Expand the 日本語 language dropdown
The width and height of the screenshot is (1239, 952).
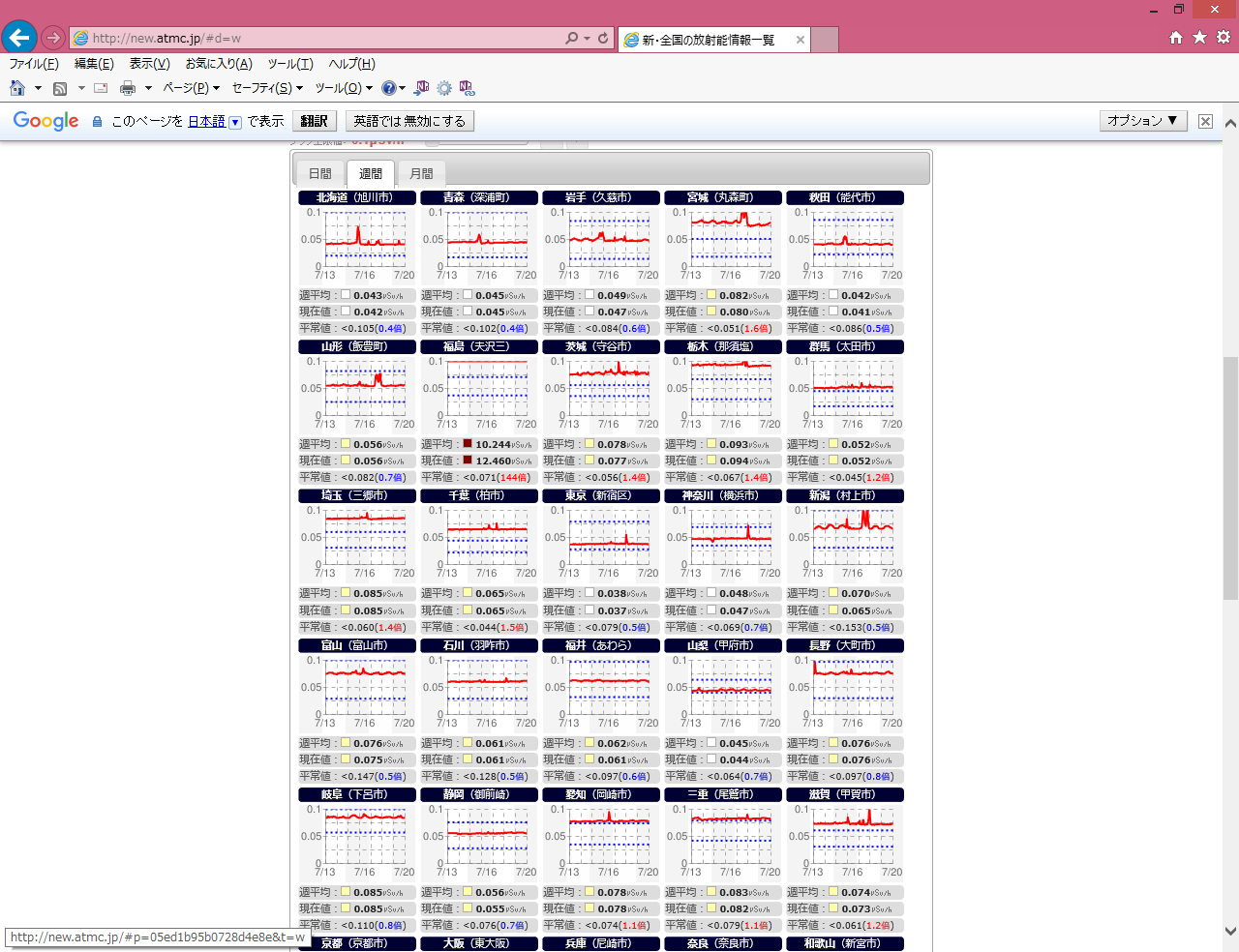click(x=234, y=122)
